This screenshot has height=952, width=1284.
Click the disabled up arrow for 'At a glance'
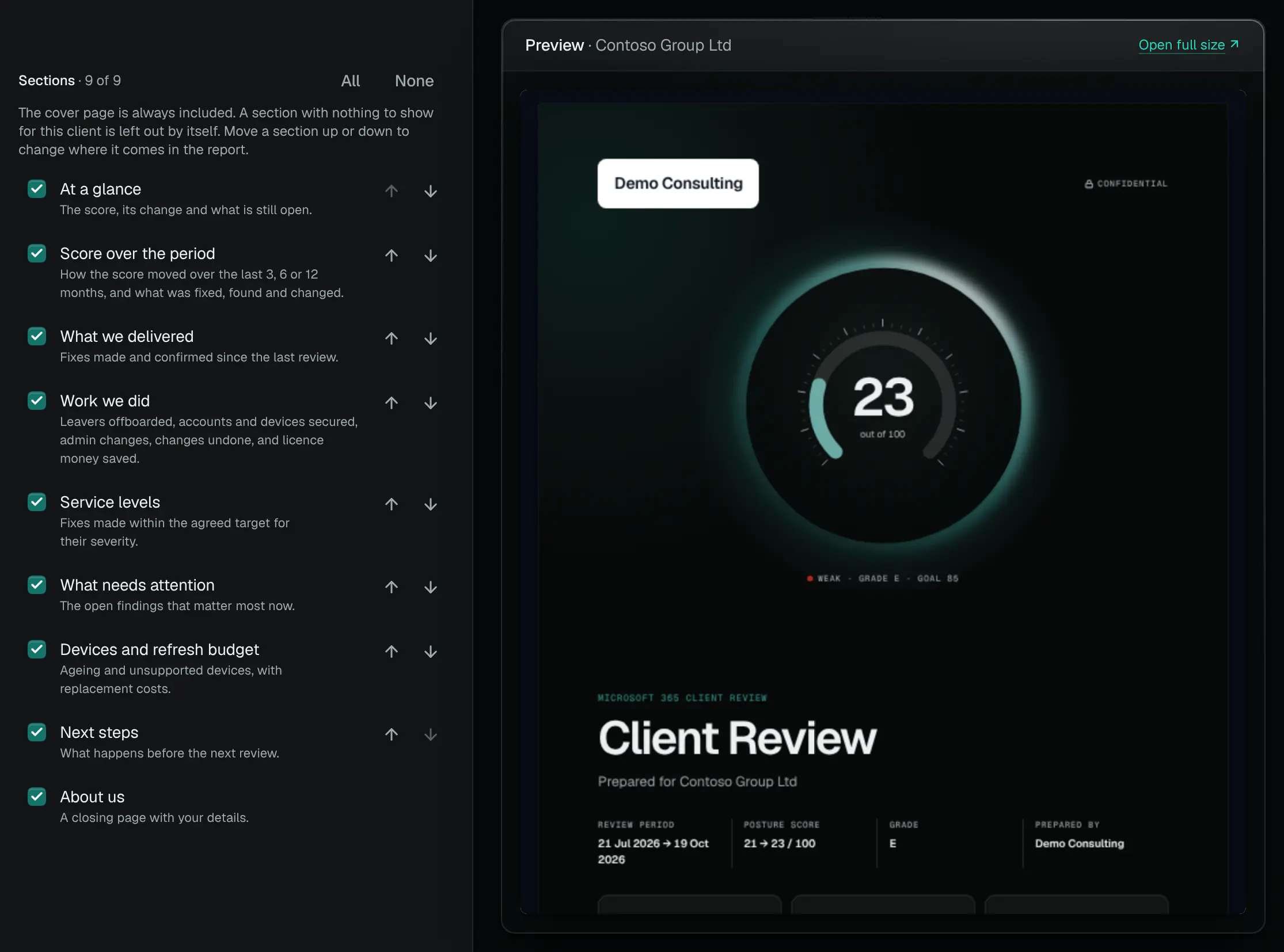[392, 191]
